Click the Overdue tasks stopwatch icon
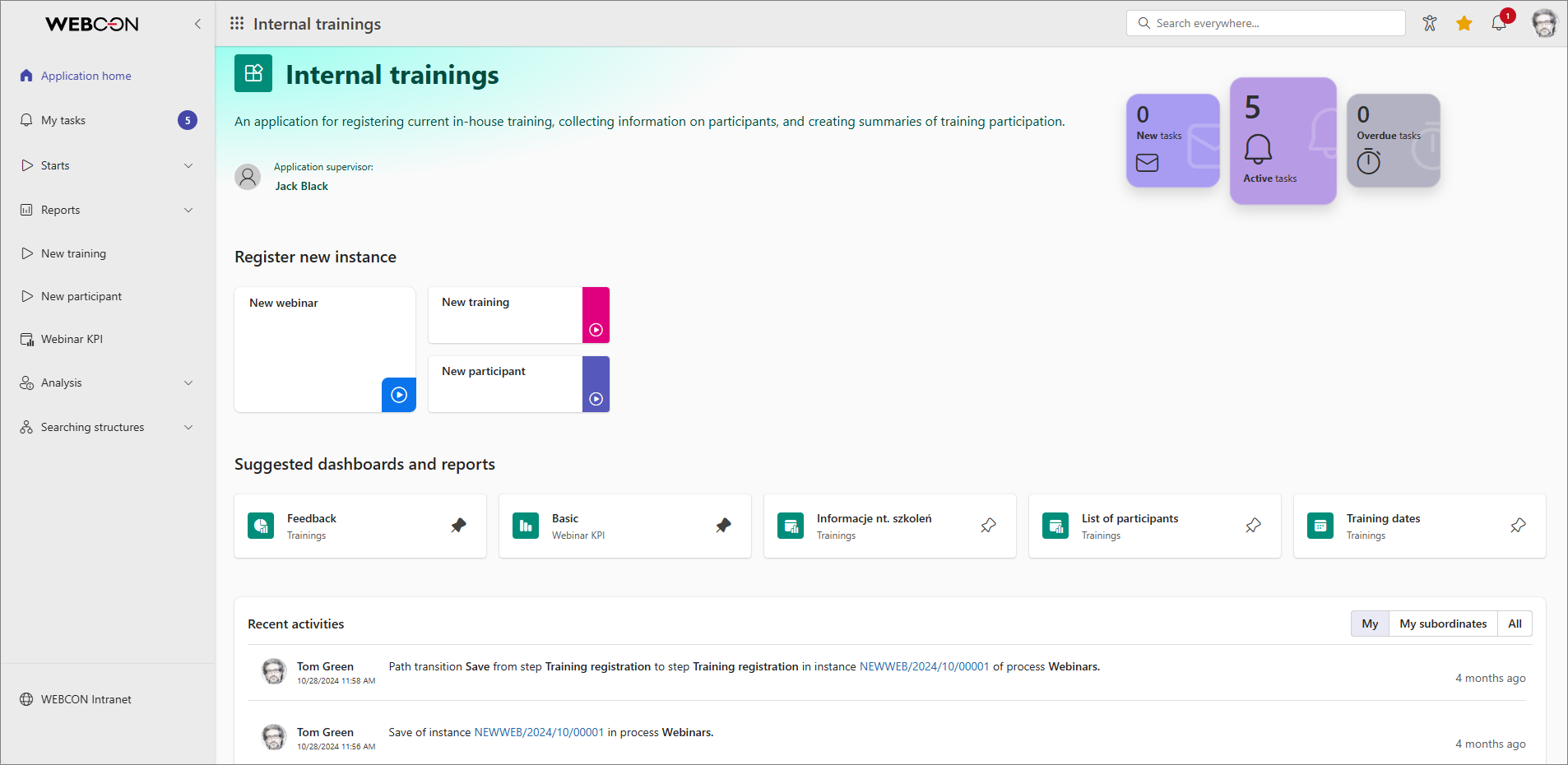The height and width of the screenshot is (765, 1568). point(1369,161)
